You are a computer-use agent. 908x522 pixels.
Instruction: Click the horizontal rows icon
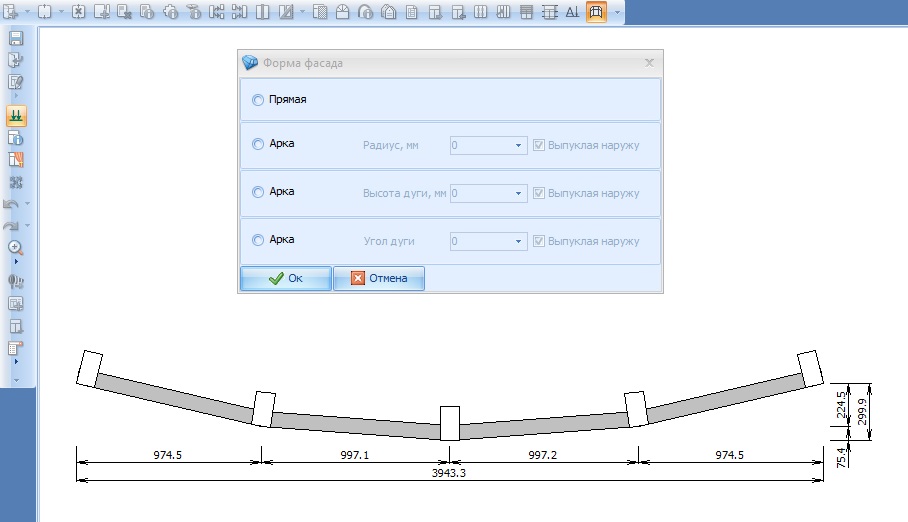click(x=526, y=12)
